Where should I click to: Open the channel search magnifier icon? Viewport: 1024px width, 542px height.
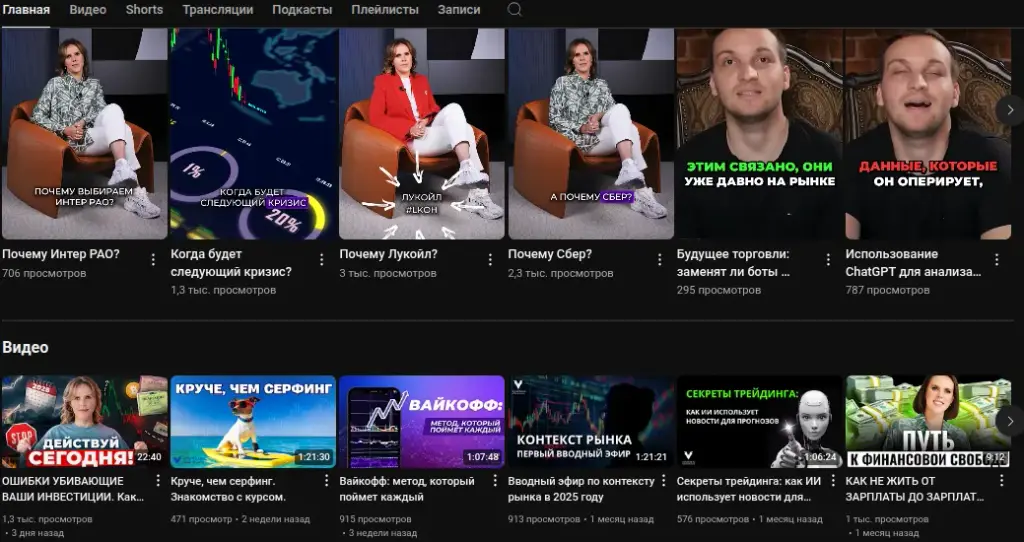pyautogui.click(x=515, y=10)
